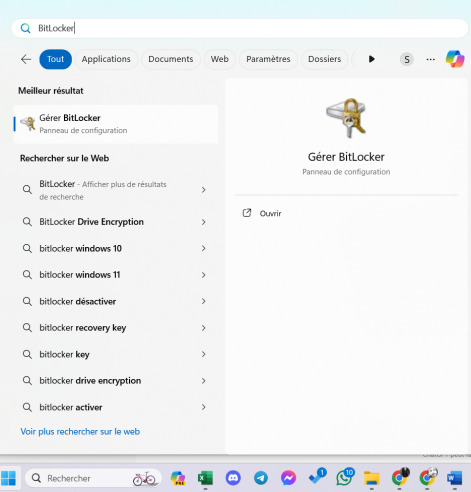Viewport: 471px width, 492px height.
Task: Open Word from the taskbar
Action: coord(454,478)
